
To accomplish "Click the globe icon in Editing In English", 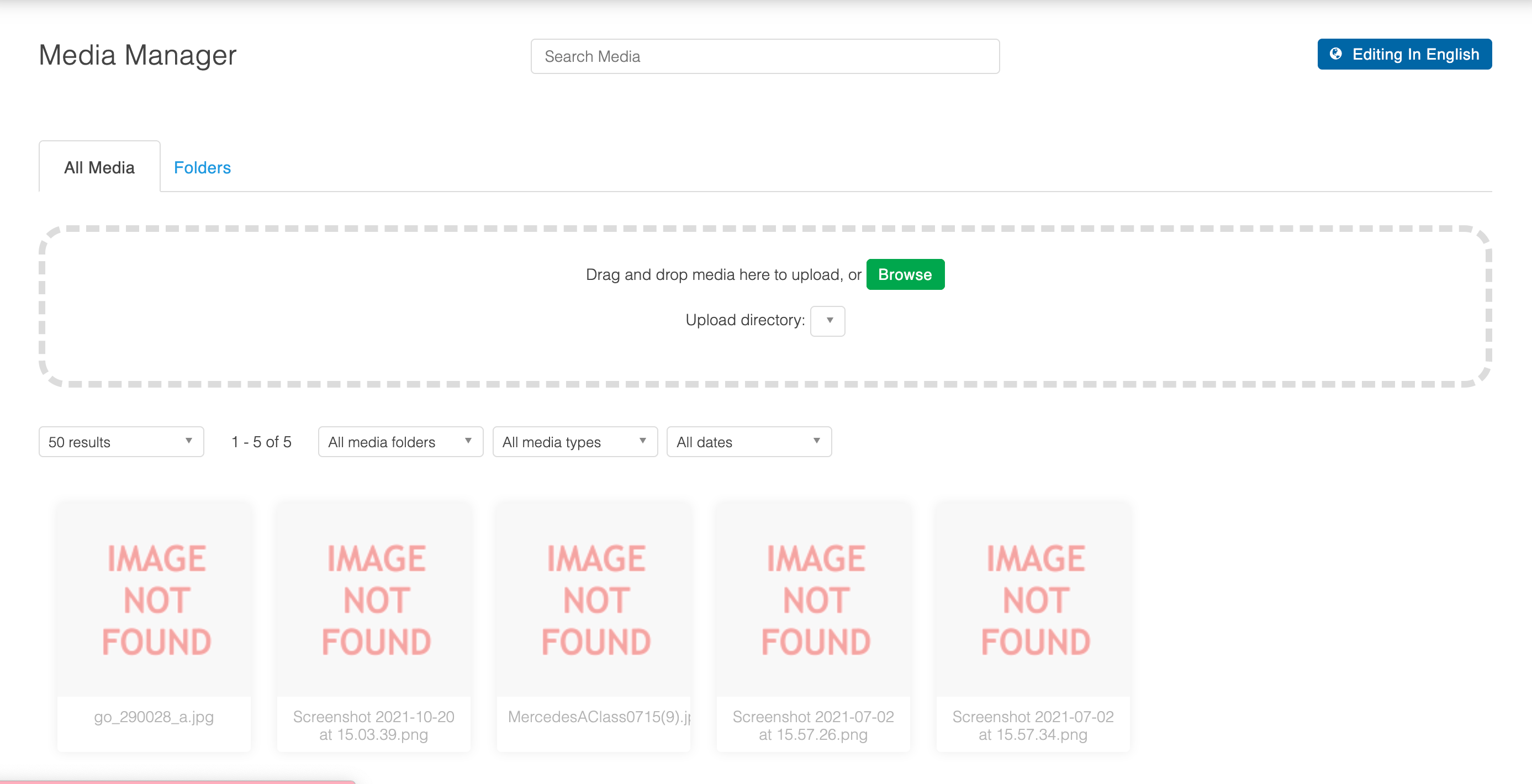I will point(1336,54).
